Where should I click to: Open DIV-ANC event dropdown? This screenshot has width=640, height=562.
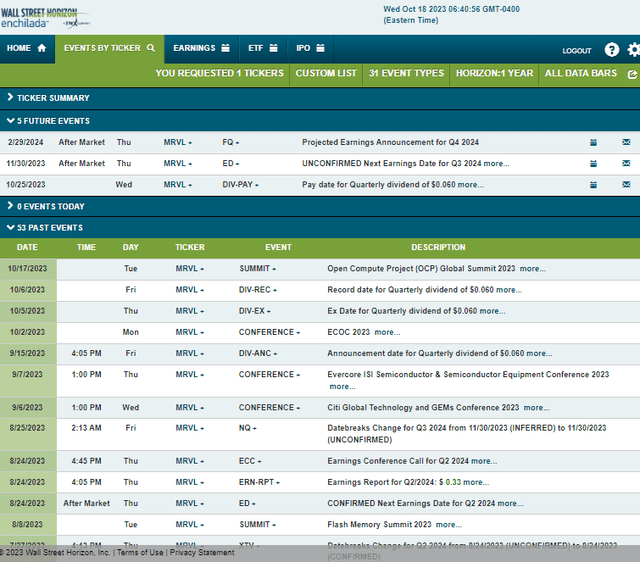(258, 353)
